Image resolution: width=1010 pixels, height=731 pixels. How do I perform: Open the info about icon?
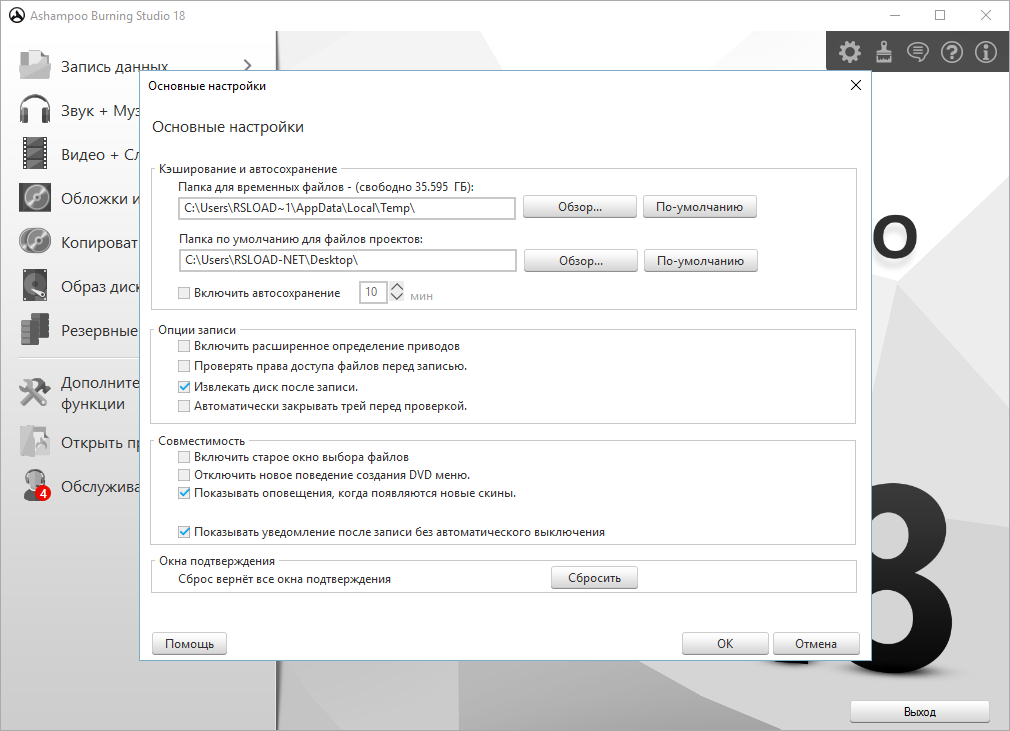point(985,52)
